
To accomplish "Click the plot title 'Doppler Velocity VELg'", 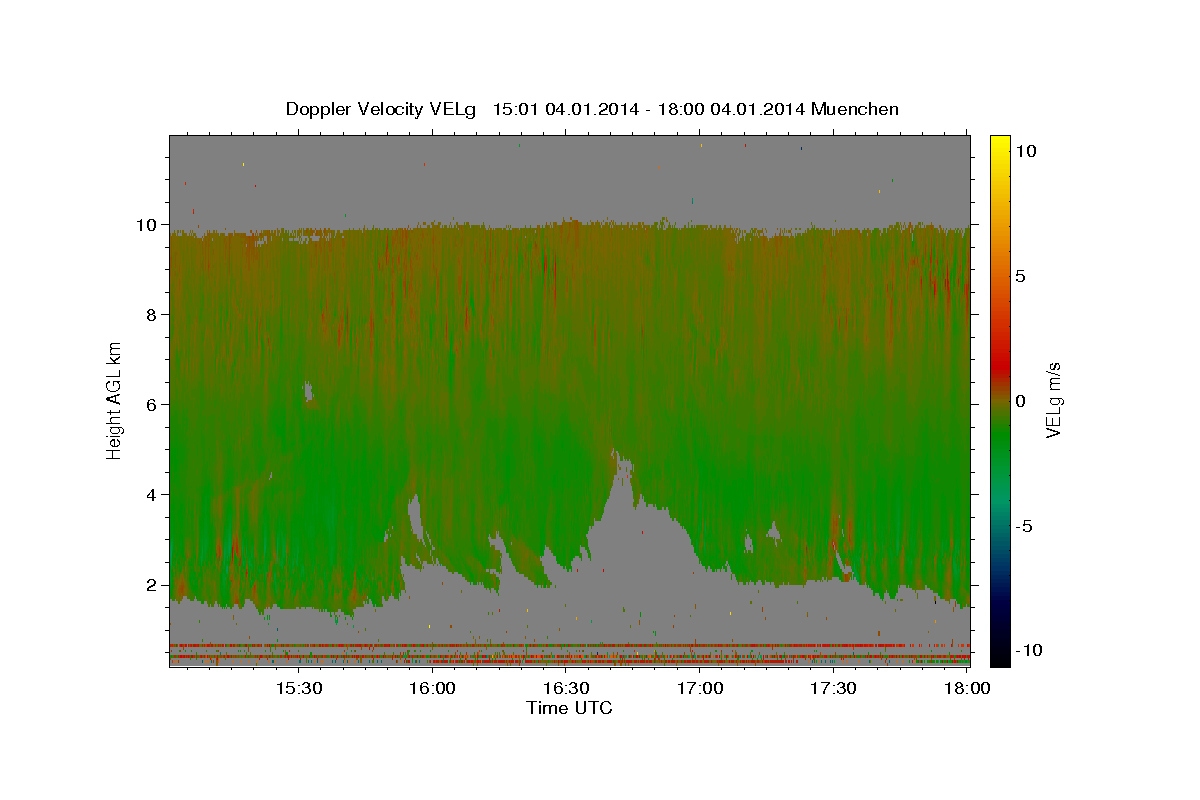I will click(x=381, y=109).
